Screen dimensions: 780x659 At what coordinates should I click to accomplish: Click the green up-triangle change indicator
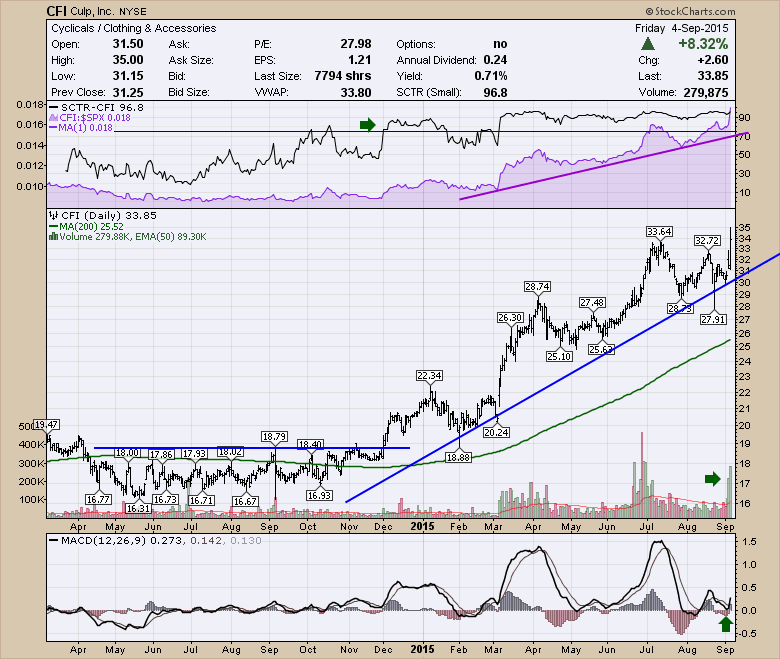coord(648,44)
